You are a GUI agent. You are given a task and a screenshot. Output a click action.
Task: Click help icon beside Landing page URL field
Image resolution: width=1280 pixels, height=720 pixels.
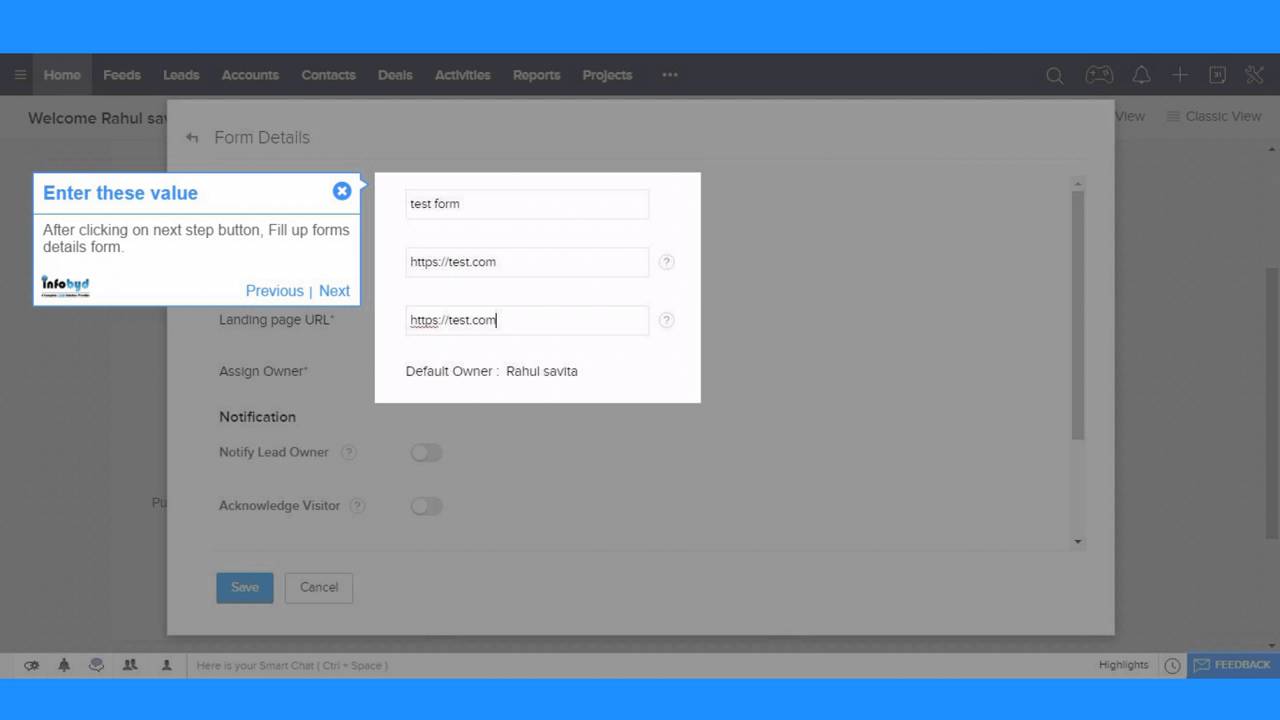667,320
